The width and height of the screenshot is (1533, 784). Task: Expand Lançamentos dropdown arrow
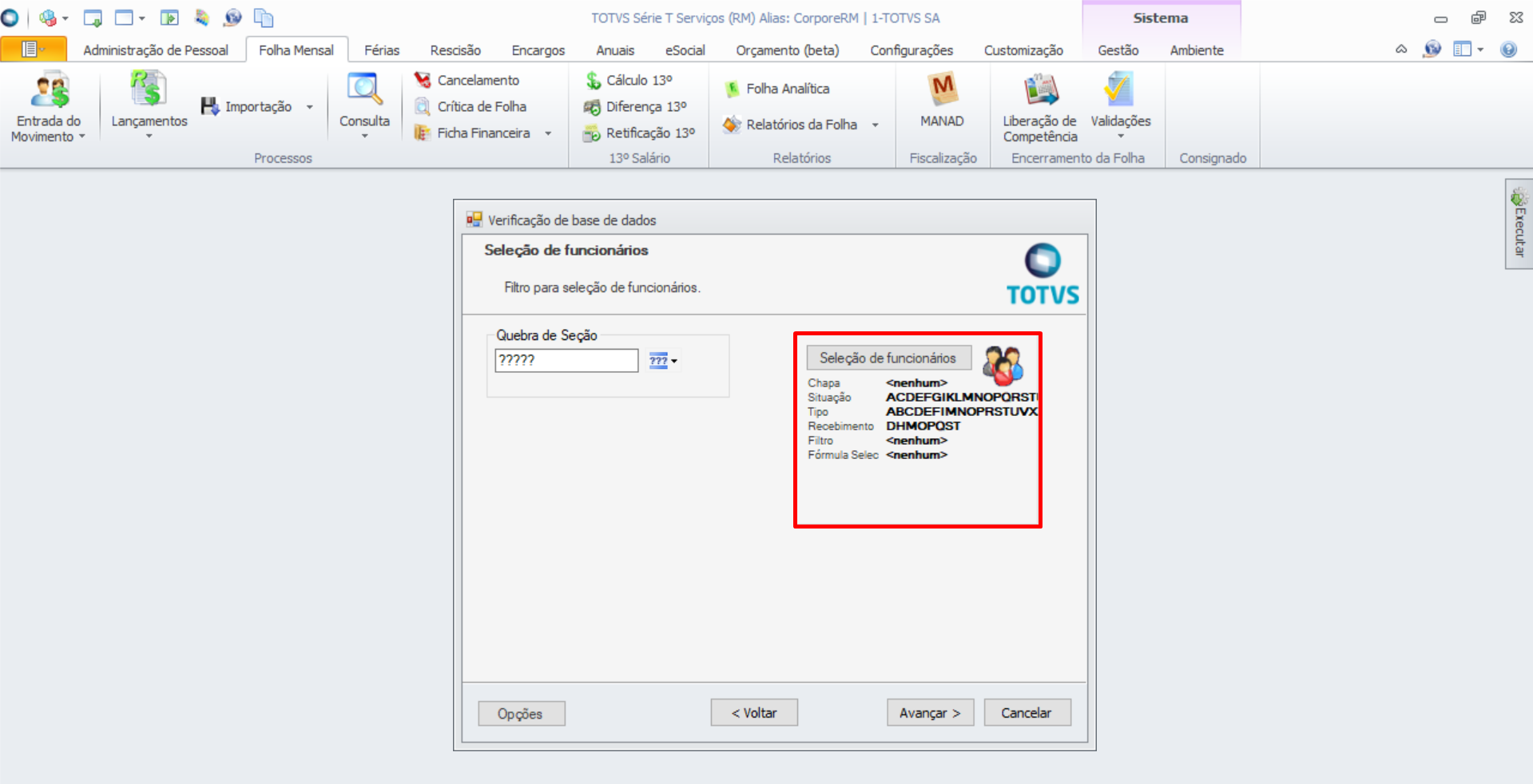pyautogui.click(x=149, y=137)
